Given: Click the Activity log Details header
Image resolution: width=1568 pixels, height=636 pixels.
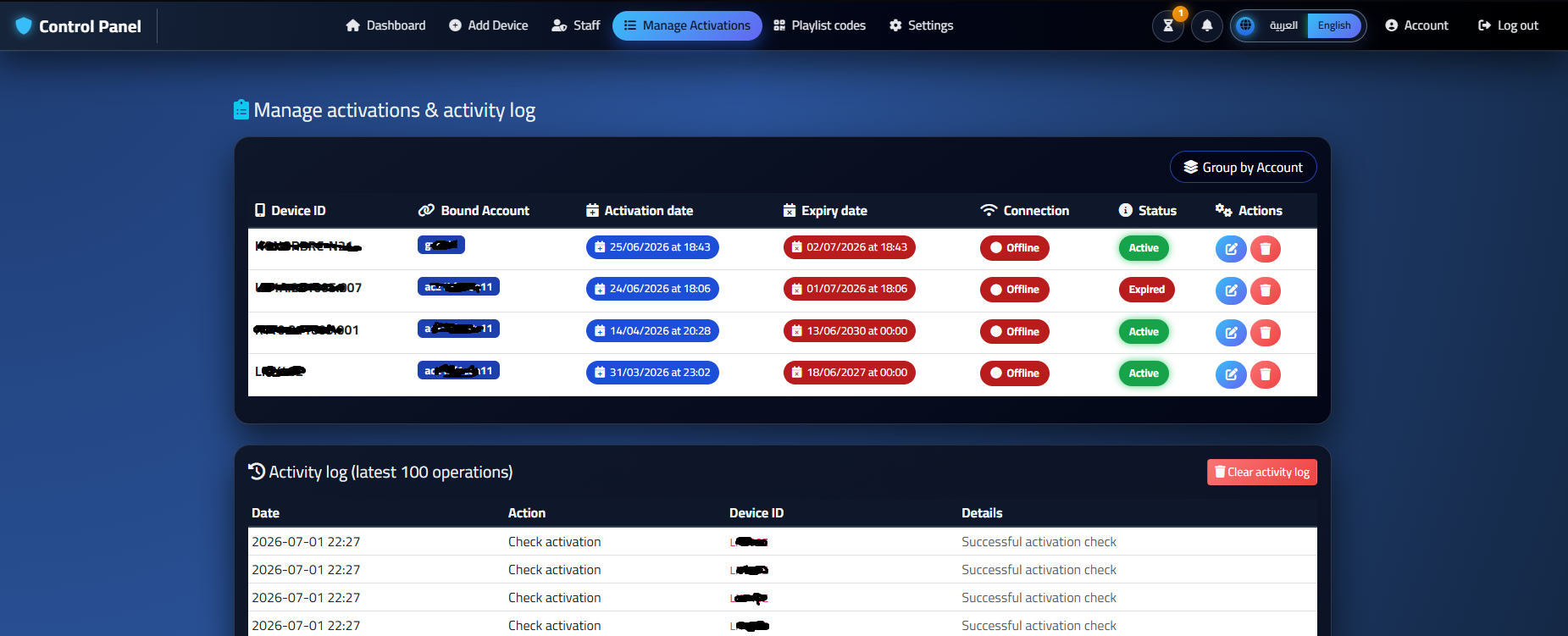Looking at the screenshot, I should [x=982, y=513].
